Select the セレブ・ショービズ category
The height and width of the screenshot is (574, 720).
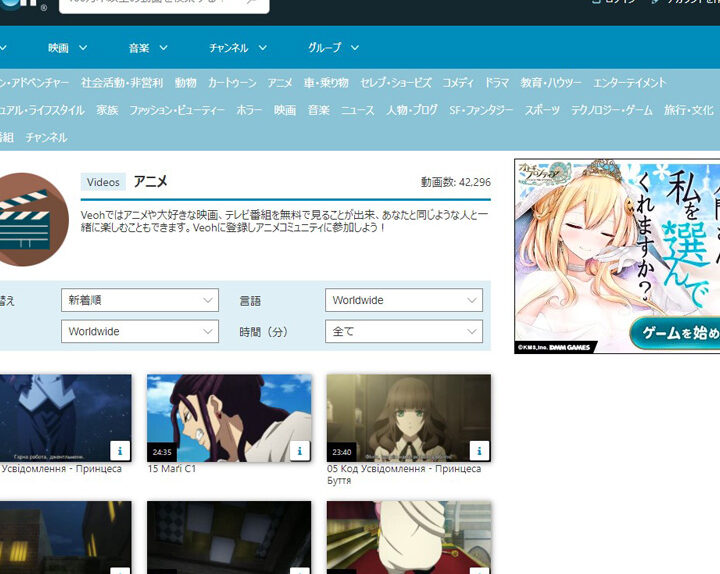tap(395, 83)
